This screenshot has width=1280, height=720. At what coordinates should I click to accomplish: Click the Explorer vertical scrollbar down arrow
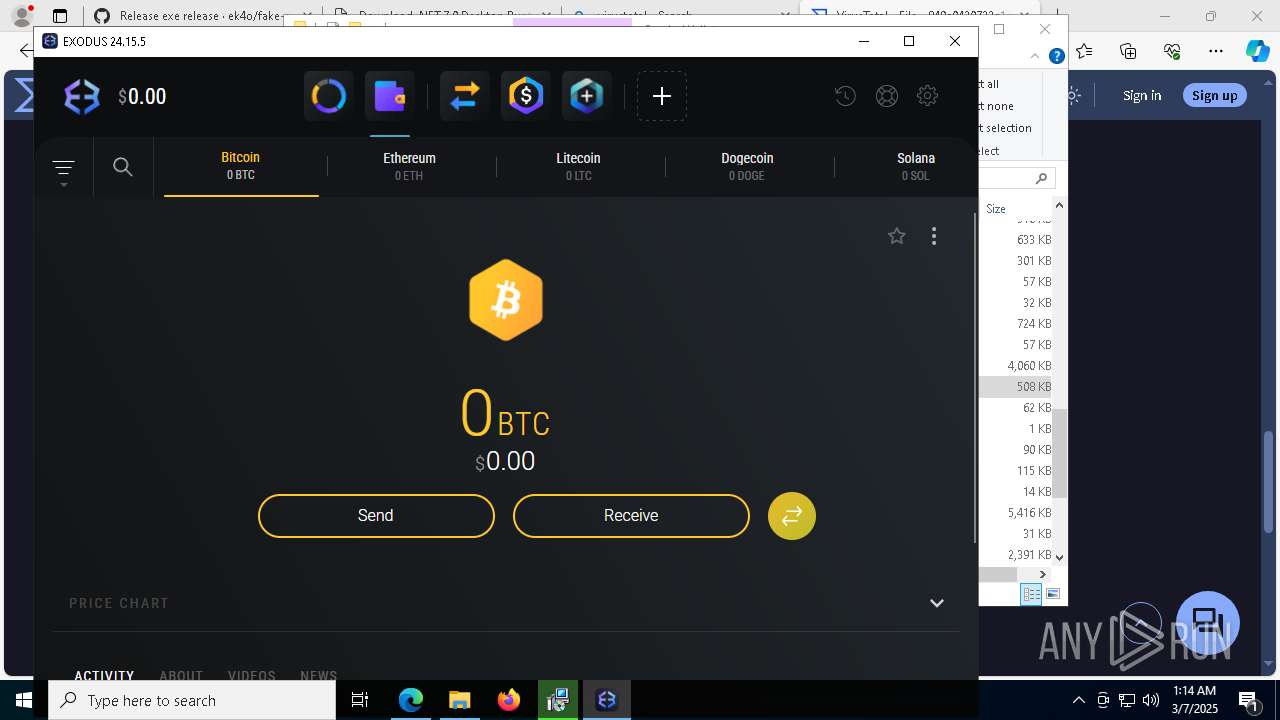(1060, 557)
